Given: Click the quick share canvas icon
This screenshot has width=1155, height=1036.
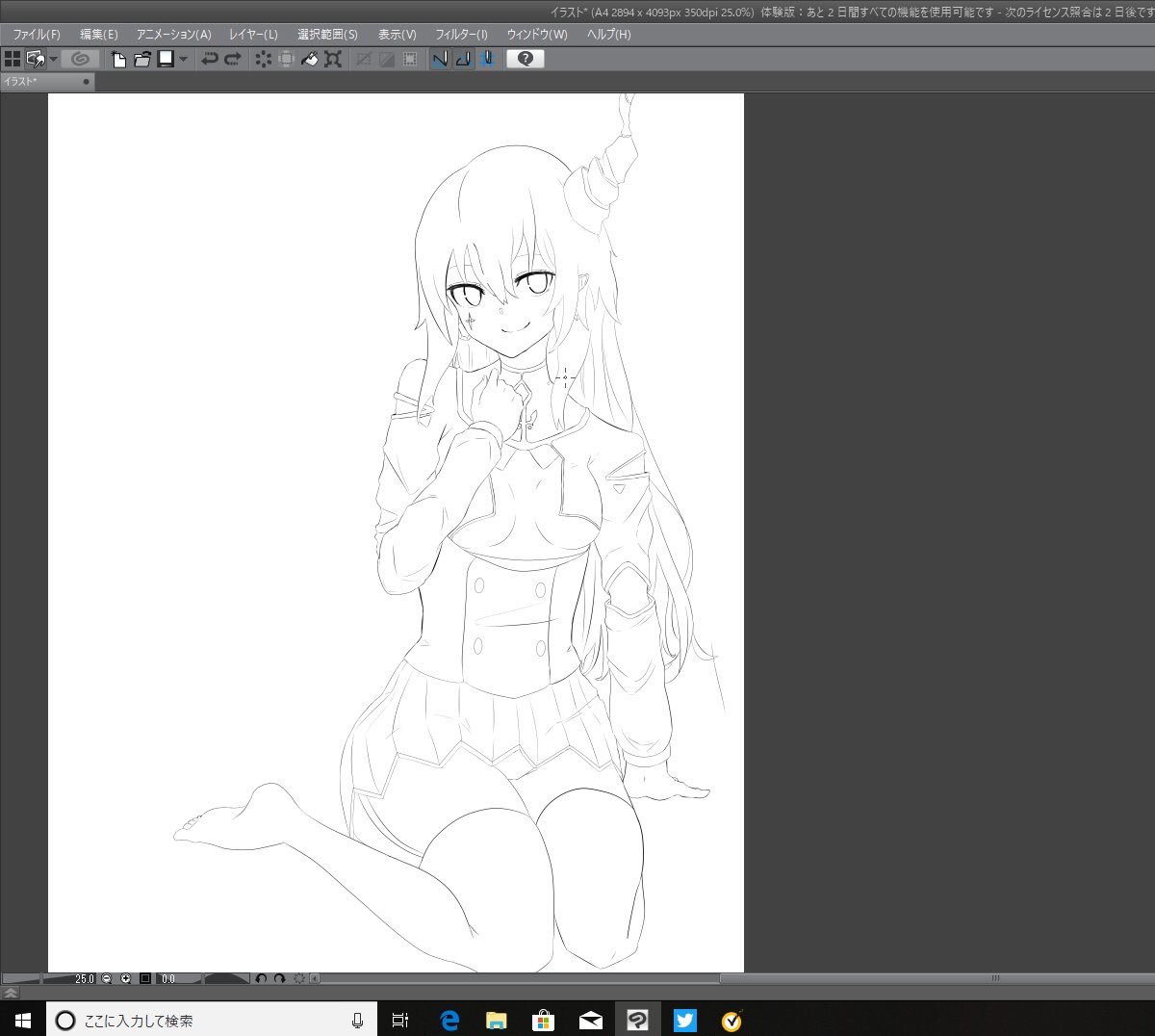Looking at the screenshot, I should (35, 59).
